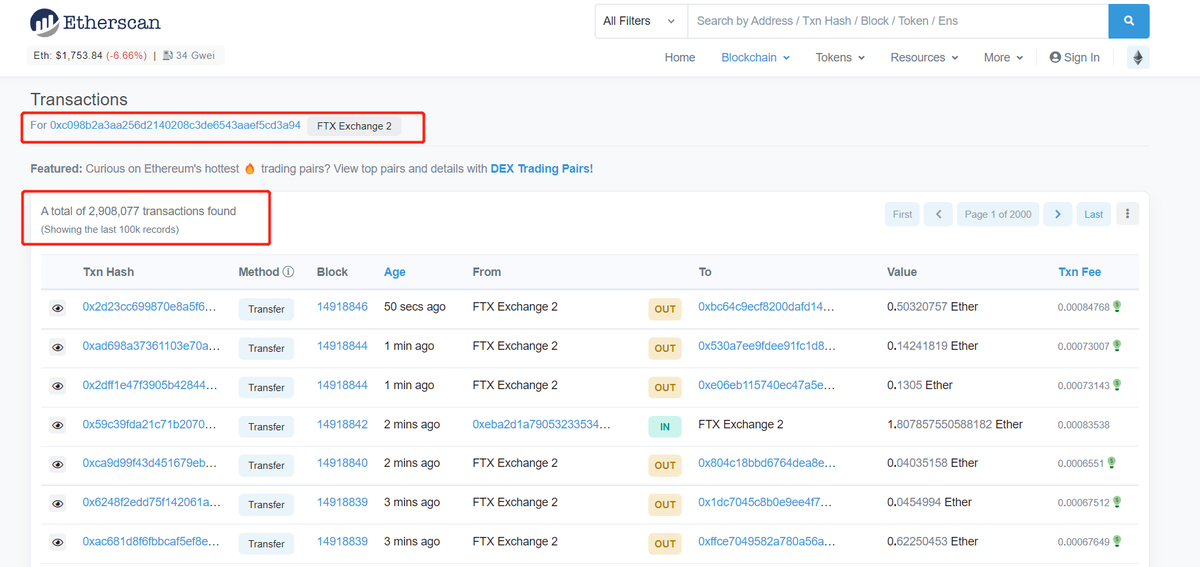Open address 0xc098b2a3aa256d2140208c3de6543aaef5cd3a94
The height and width of the screenshot is (567, 1200).
(x=175, y=125)
